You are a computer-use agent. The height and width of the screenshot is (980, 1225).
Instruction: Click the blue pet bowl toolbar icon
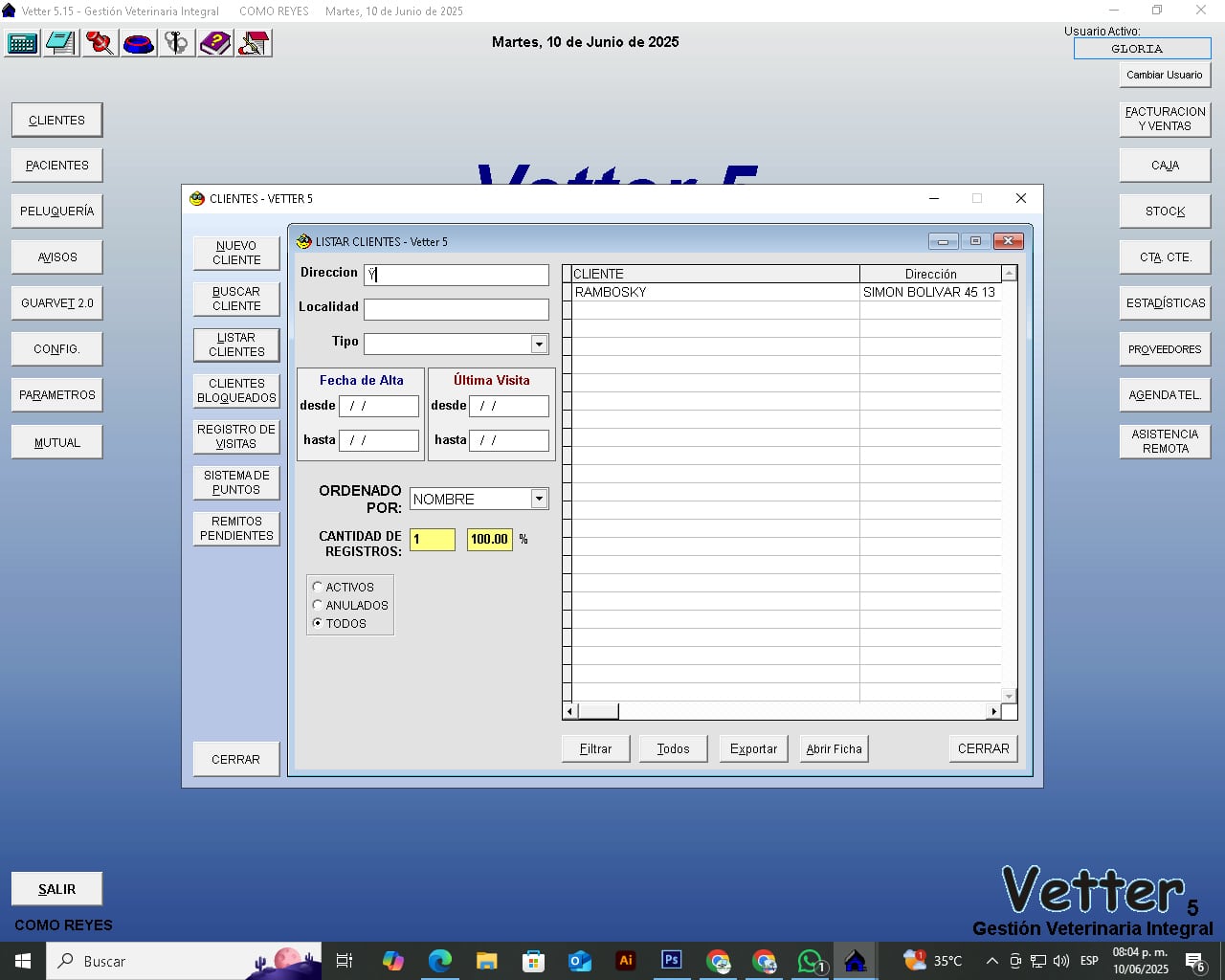(139, 43)
